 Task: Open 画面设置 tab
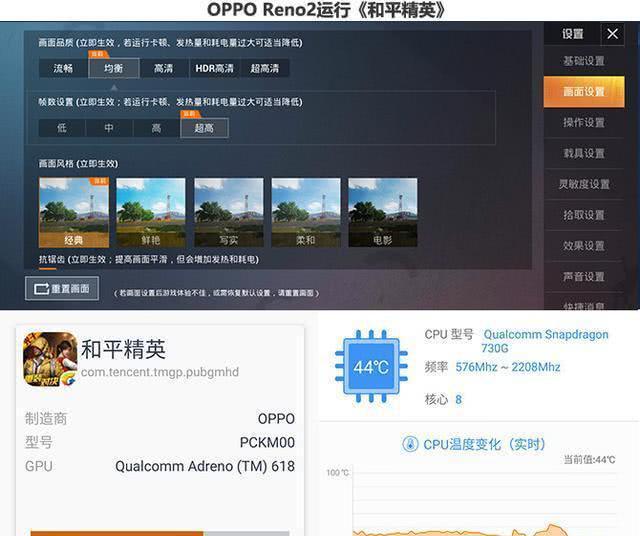[x=584, y=92]
